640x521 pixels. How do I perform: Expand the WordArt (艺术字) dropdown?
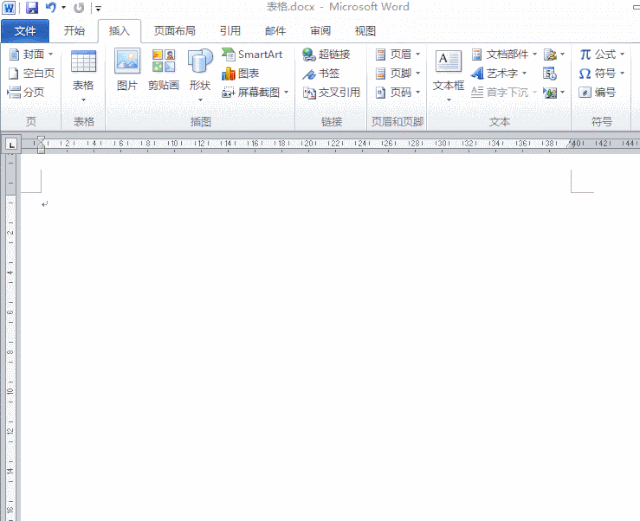(x=524, y=73)
